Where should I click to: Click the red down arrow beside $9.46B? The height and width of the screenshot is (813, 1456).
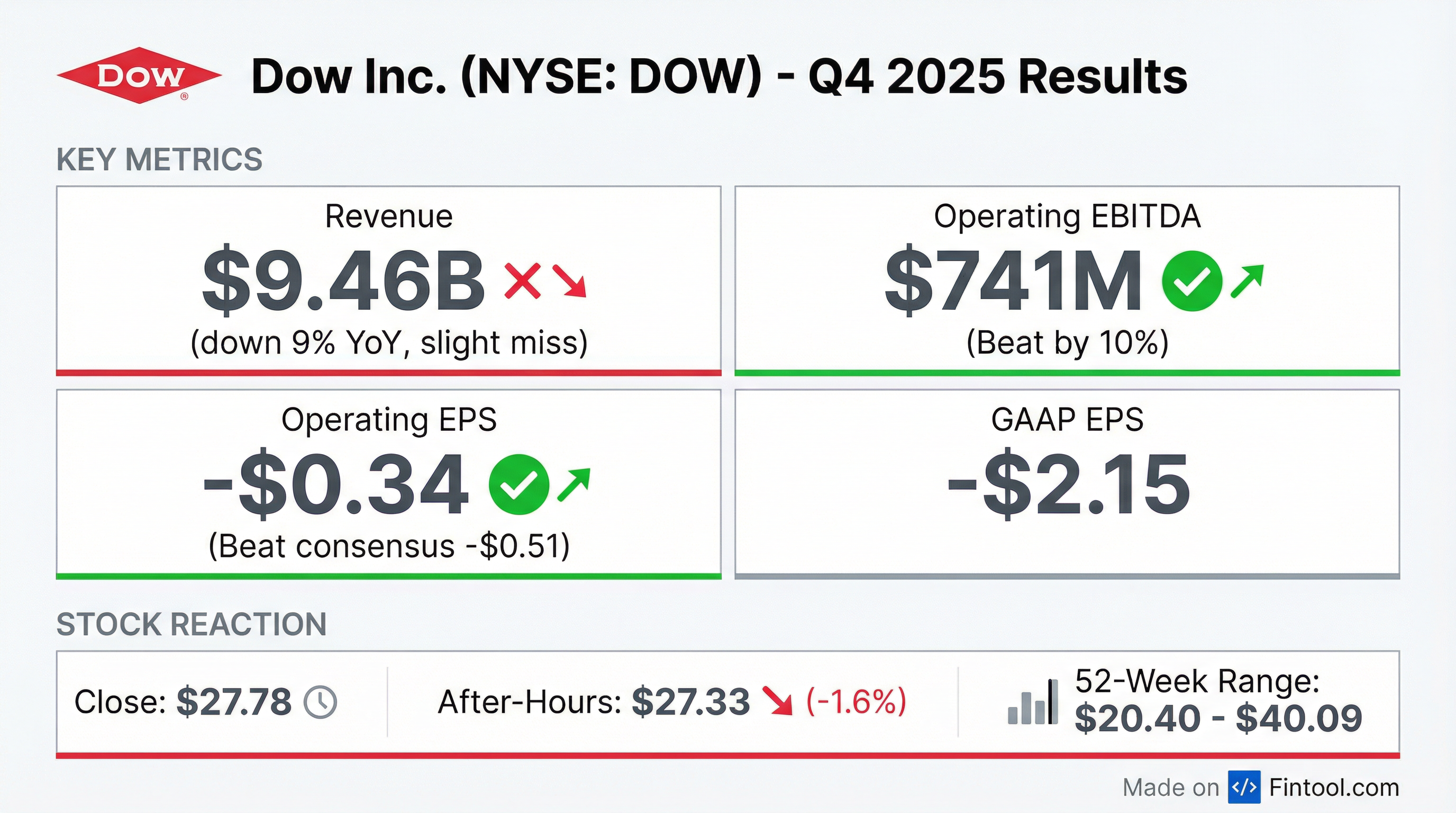[570, 281]
